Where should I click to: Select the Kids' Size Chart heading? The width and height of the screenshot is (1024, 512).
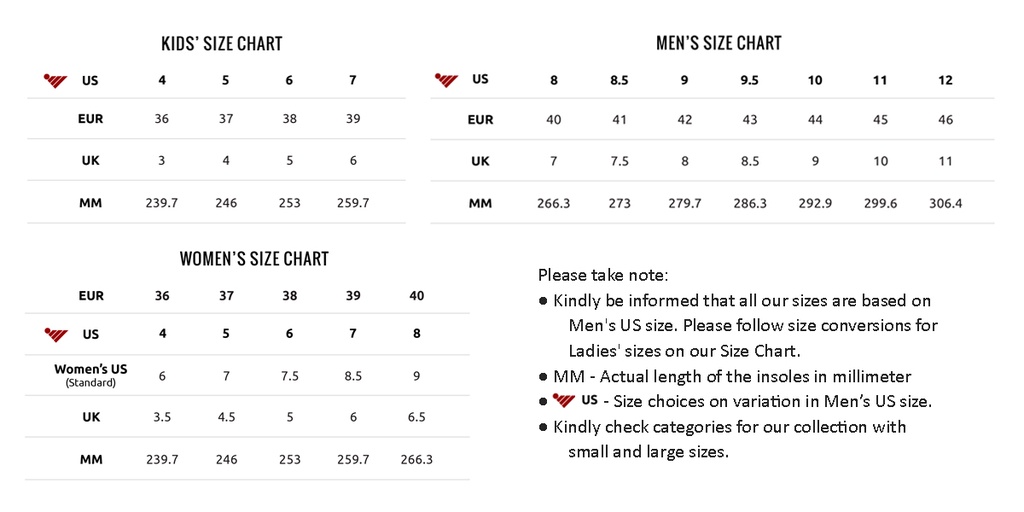(221, 44)
